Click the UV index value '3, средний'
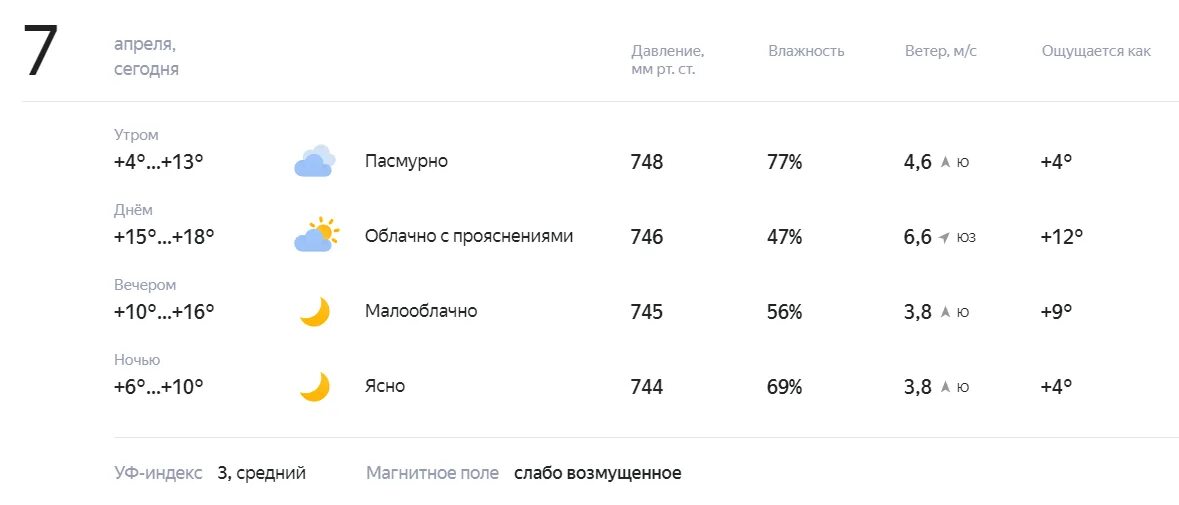Image resolution: width=1179 pixels, height=505 pixels. click(262, 473)
